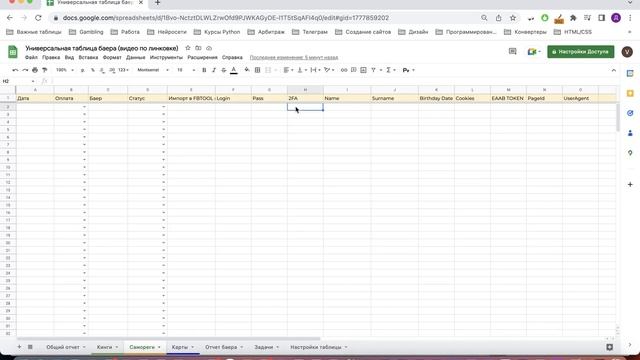
Task: Bookmark this page with star in address bar
Action: tap(513, 18)
